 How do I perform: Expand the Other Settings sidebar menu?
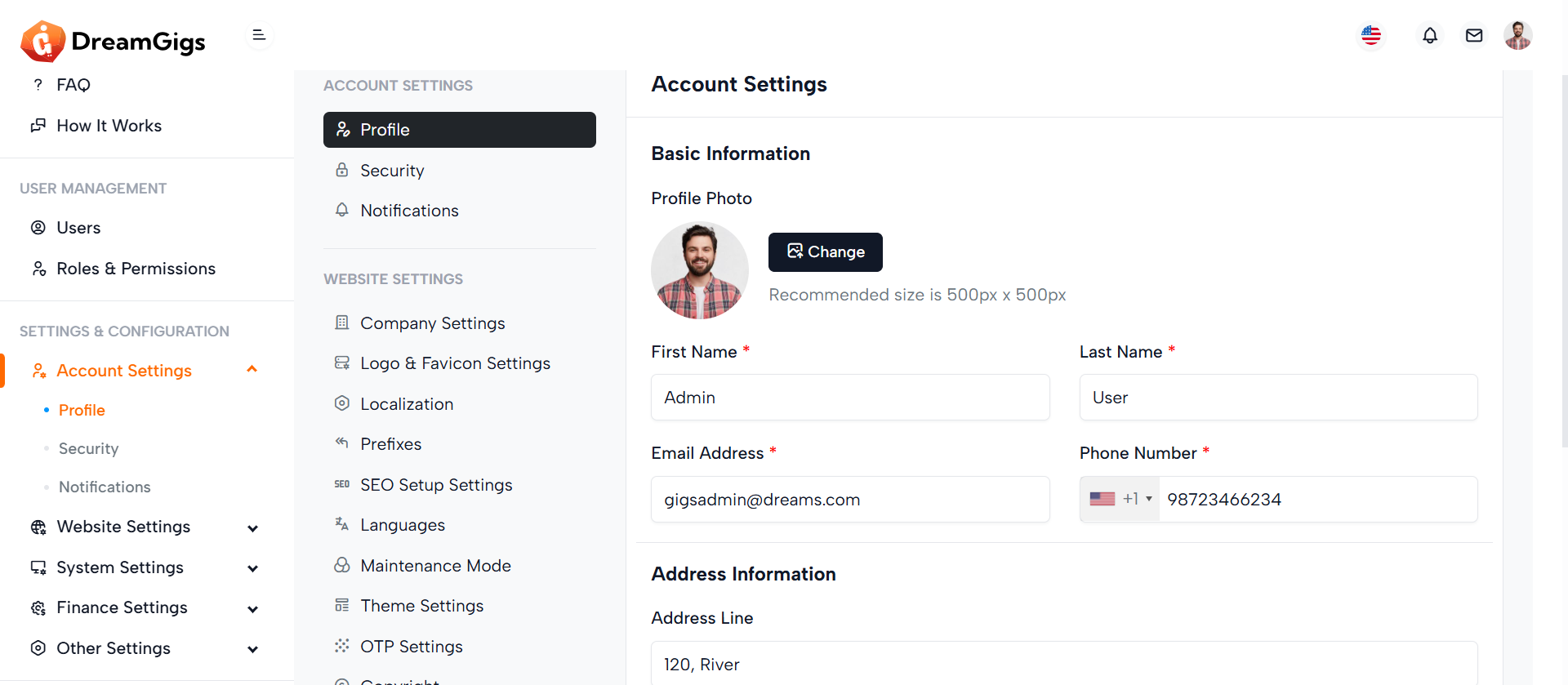pos(252,649)
